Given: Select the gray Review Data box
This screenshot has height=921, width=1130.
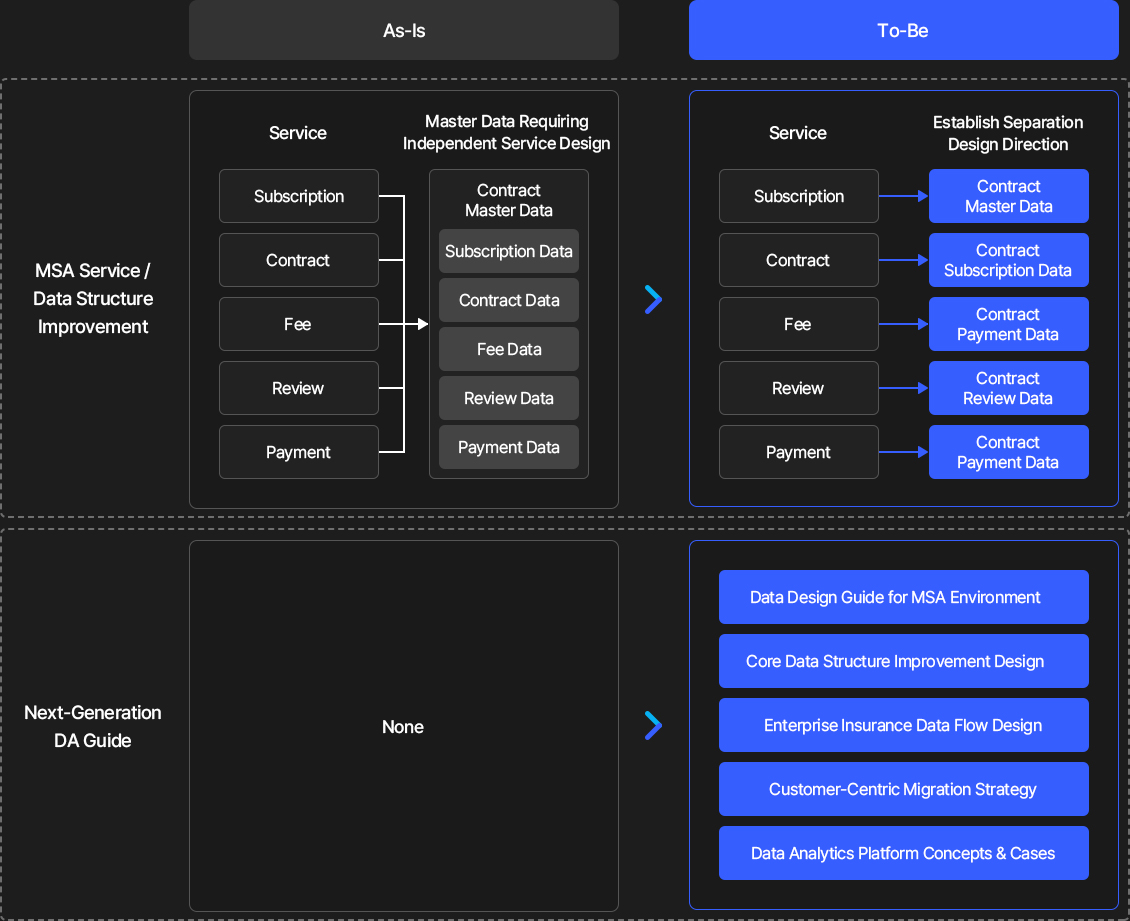Looking at the screenshot, I should pyautogui.click(x=509, y=399).
